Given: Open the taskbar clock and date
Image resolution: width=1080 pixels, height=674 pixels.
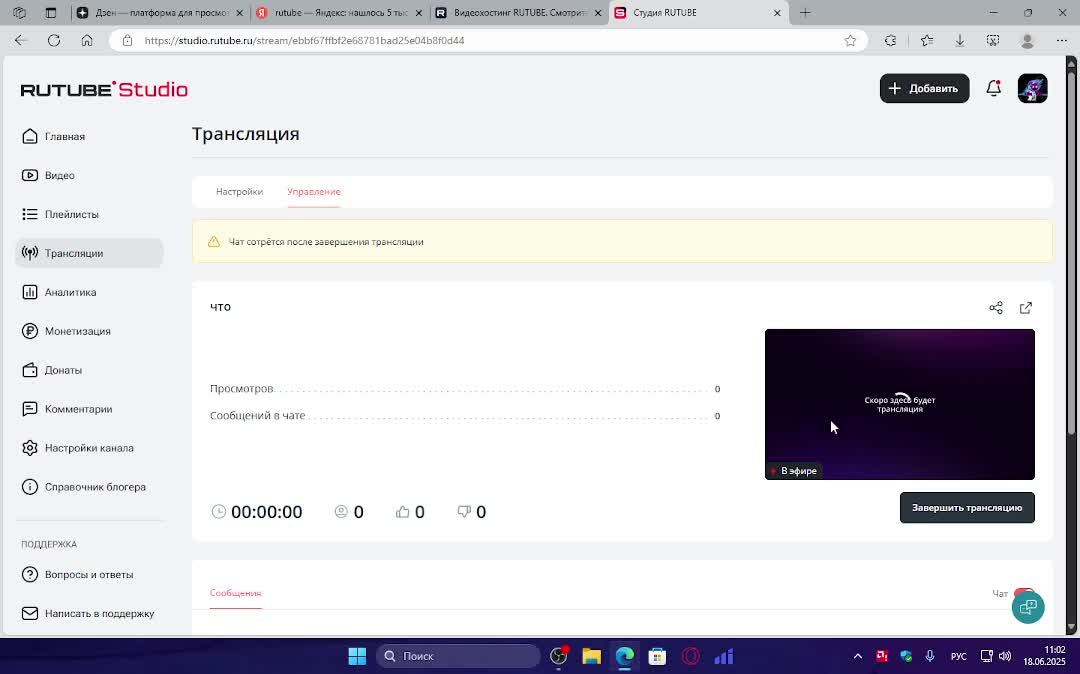Looking at the screenshot, I should click(1044, 656).
